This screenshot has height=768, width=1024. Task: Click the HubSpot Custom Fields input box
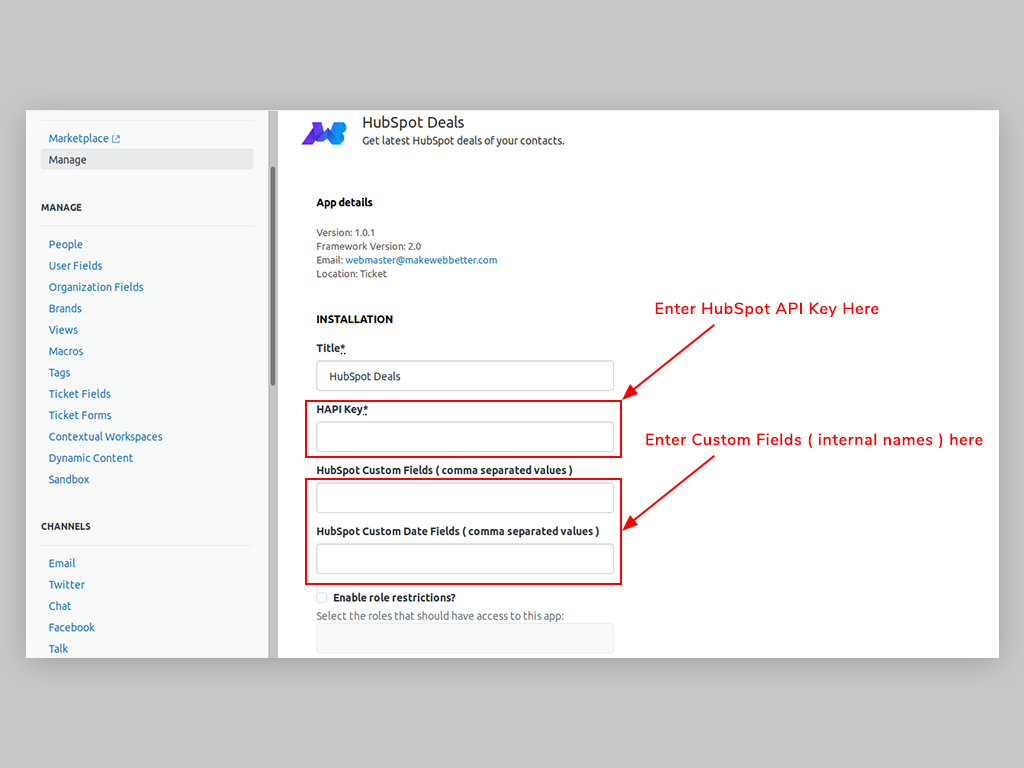pos(465,498)
